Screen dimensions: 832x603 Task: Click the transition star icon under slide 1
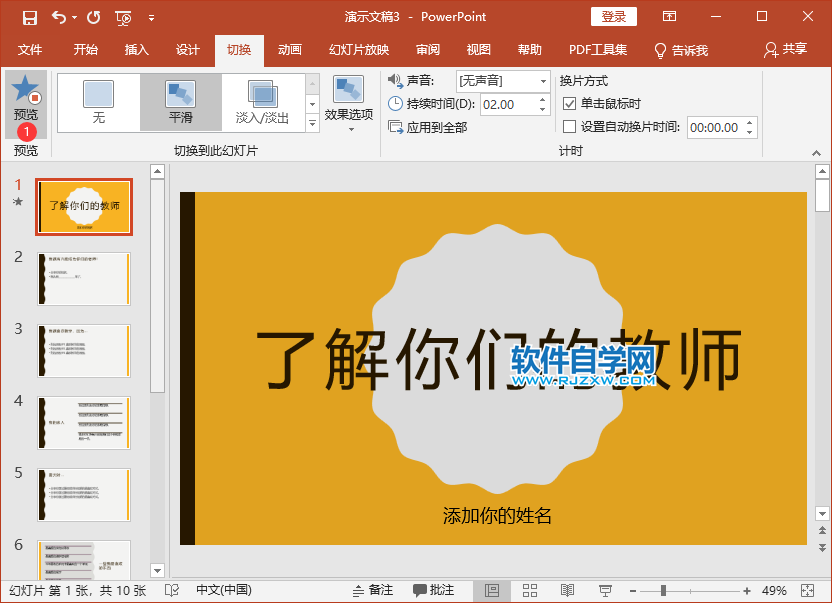(x=18, y=202)
